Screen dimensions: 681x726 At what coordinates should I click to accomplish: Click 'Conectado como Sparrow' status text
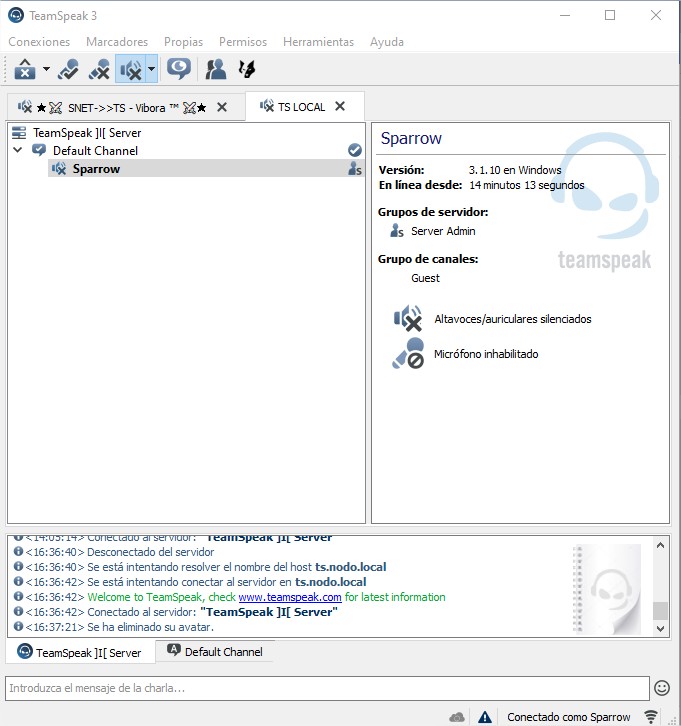tap(569, 717)
